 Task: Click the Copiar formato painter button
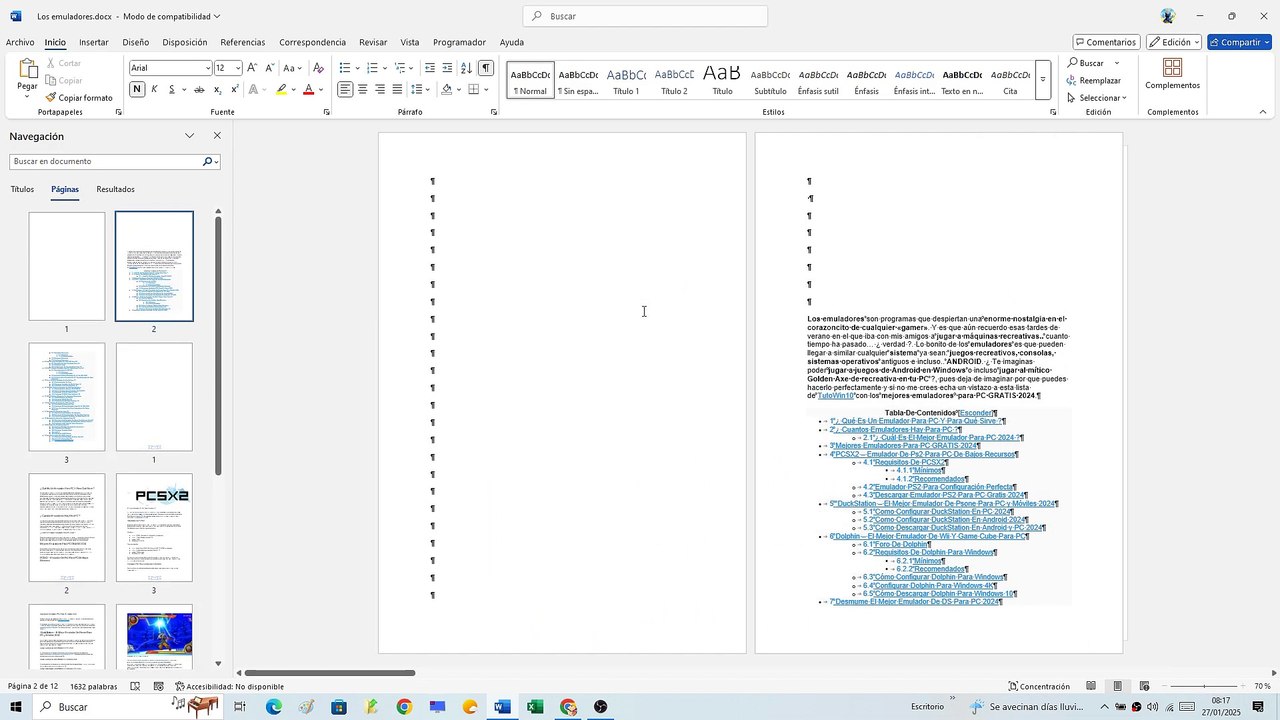click(79, 98)
